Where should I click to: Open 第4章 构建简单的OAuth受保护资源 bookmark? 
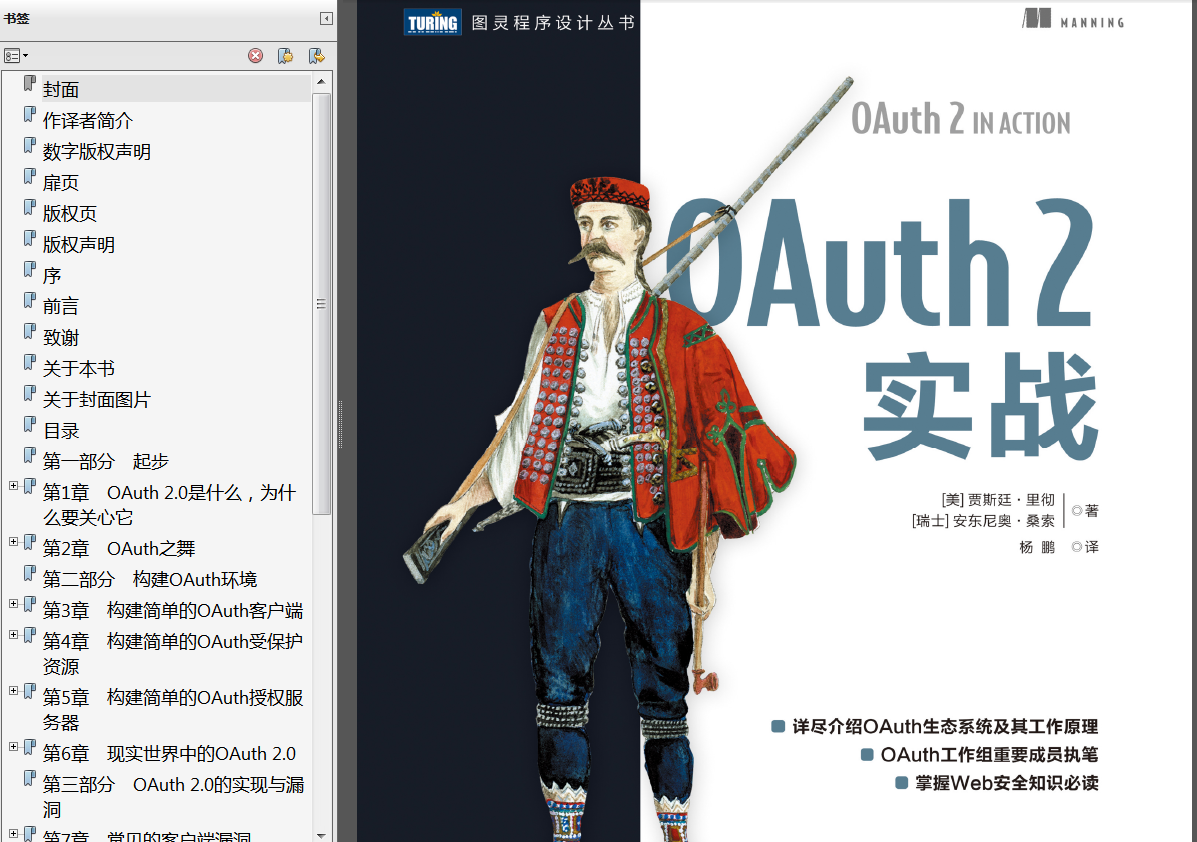click(173, 653)
